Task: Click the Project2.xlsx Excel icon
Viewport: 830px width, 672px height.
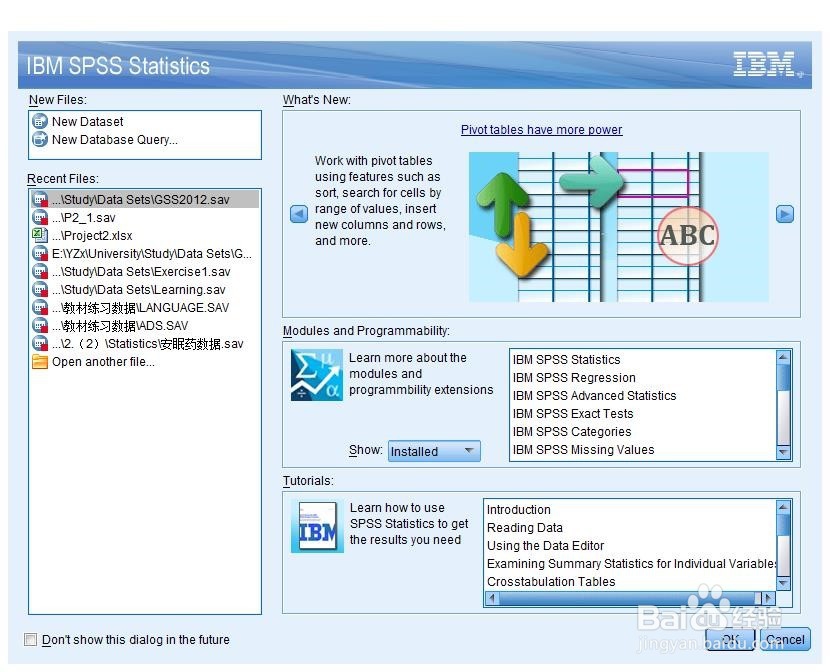Action: tap(40, 235)
